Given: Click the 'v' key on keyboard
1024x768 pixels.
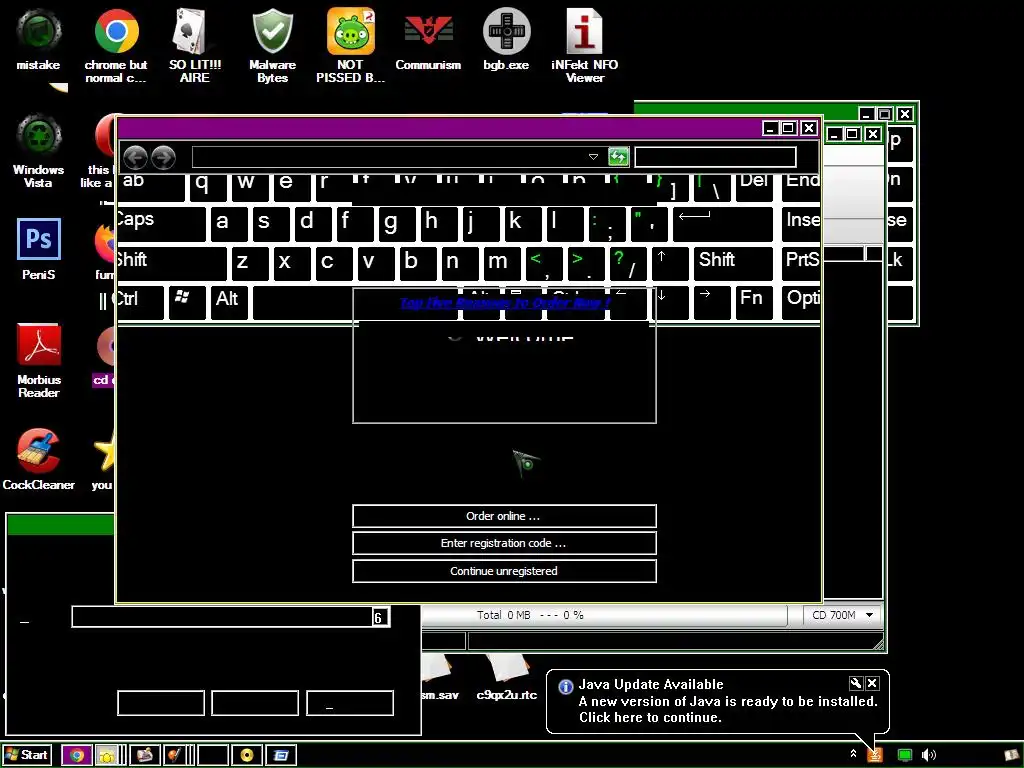Looking at the screenshot, I should pyautogui.click(x=377, y=263).
